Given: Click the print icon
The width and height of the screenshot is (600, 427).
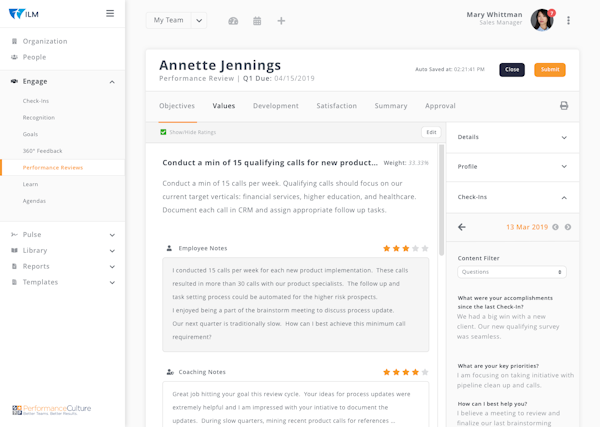Looking at the screenshot, I should point(564,106).
